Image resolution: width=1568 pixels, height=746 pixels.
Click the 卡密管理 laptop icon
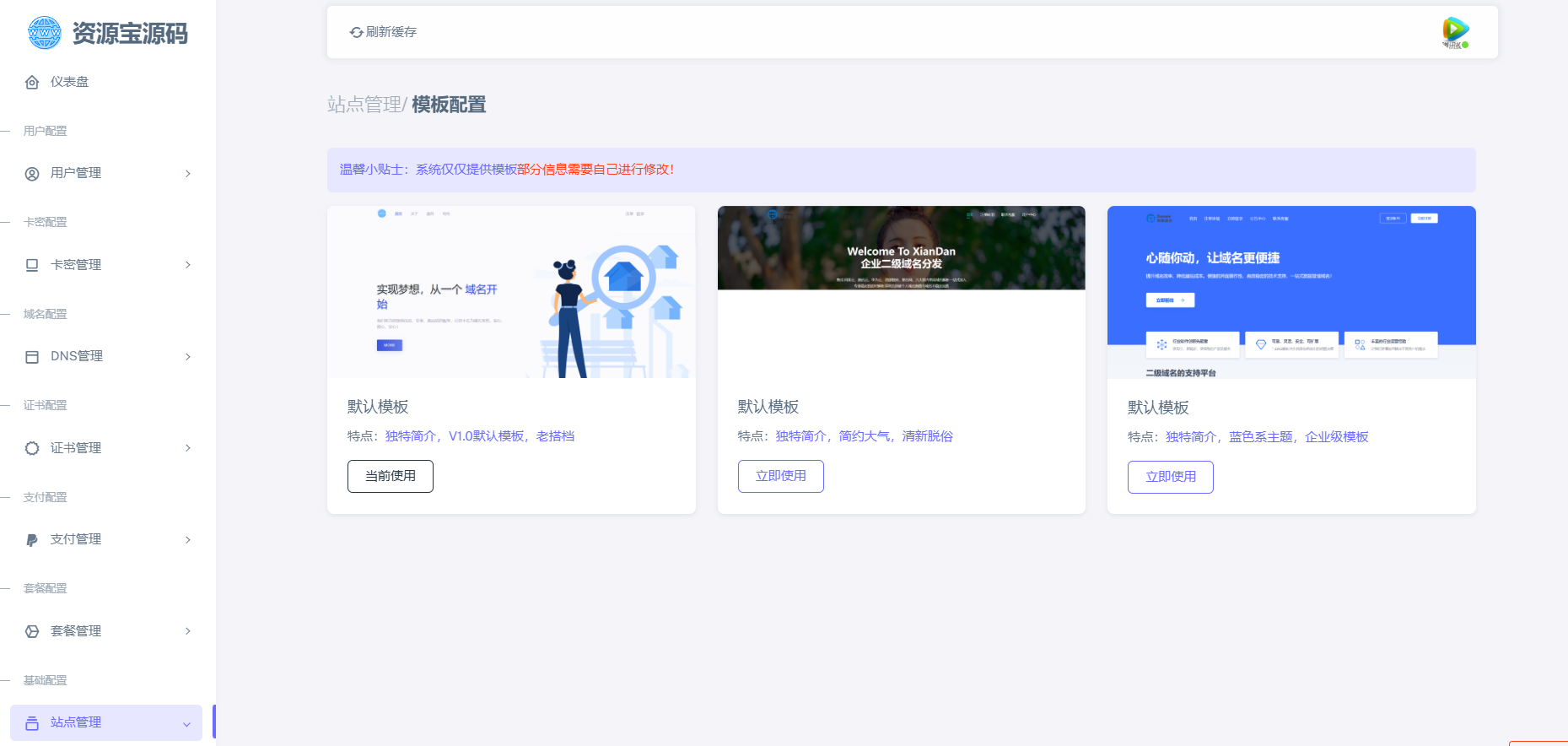32,265
